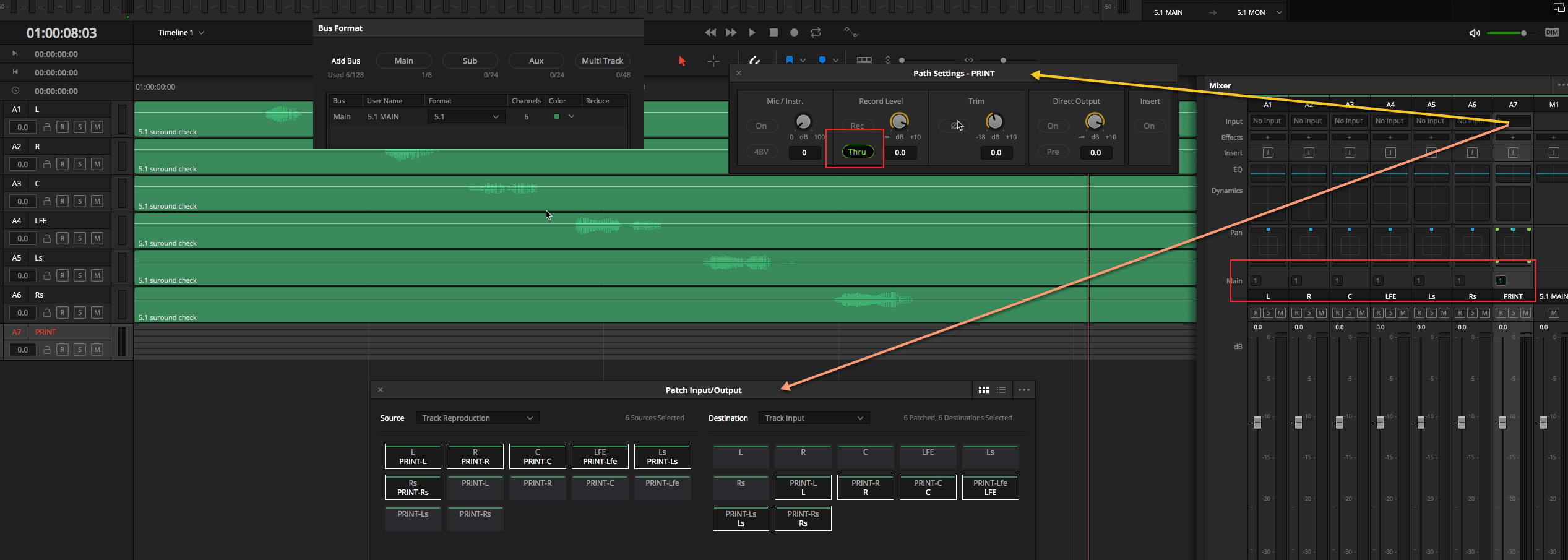Add effect to A2 mixer channel

(1308, 137)
